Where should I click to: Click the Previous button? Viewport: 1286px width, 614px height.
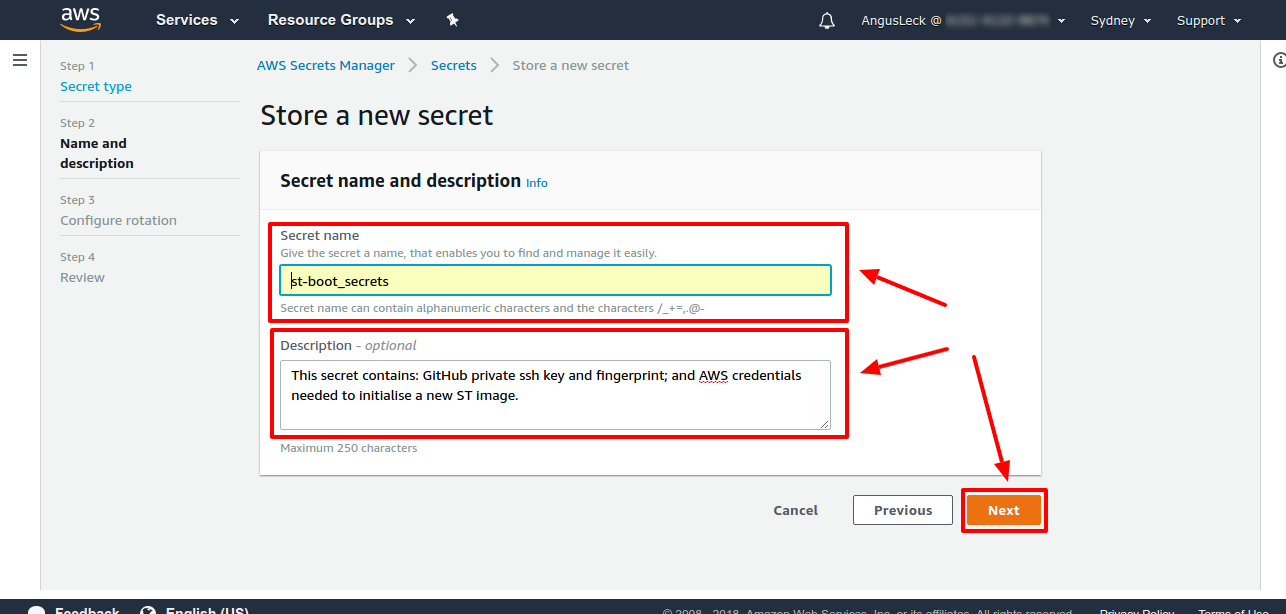coord(903,510)
